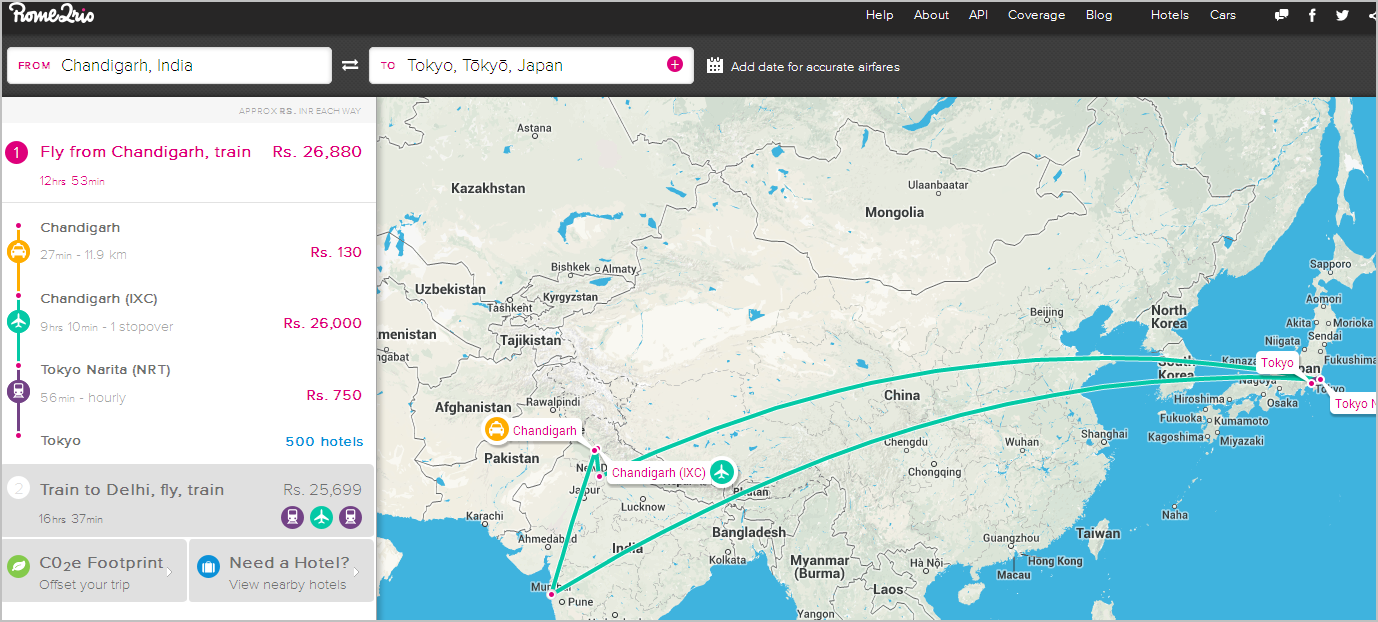This screenshot has height=622, width=1378.
Task: Click the route number 2 badge
Action: click(17, 489)
